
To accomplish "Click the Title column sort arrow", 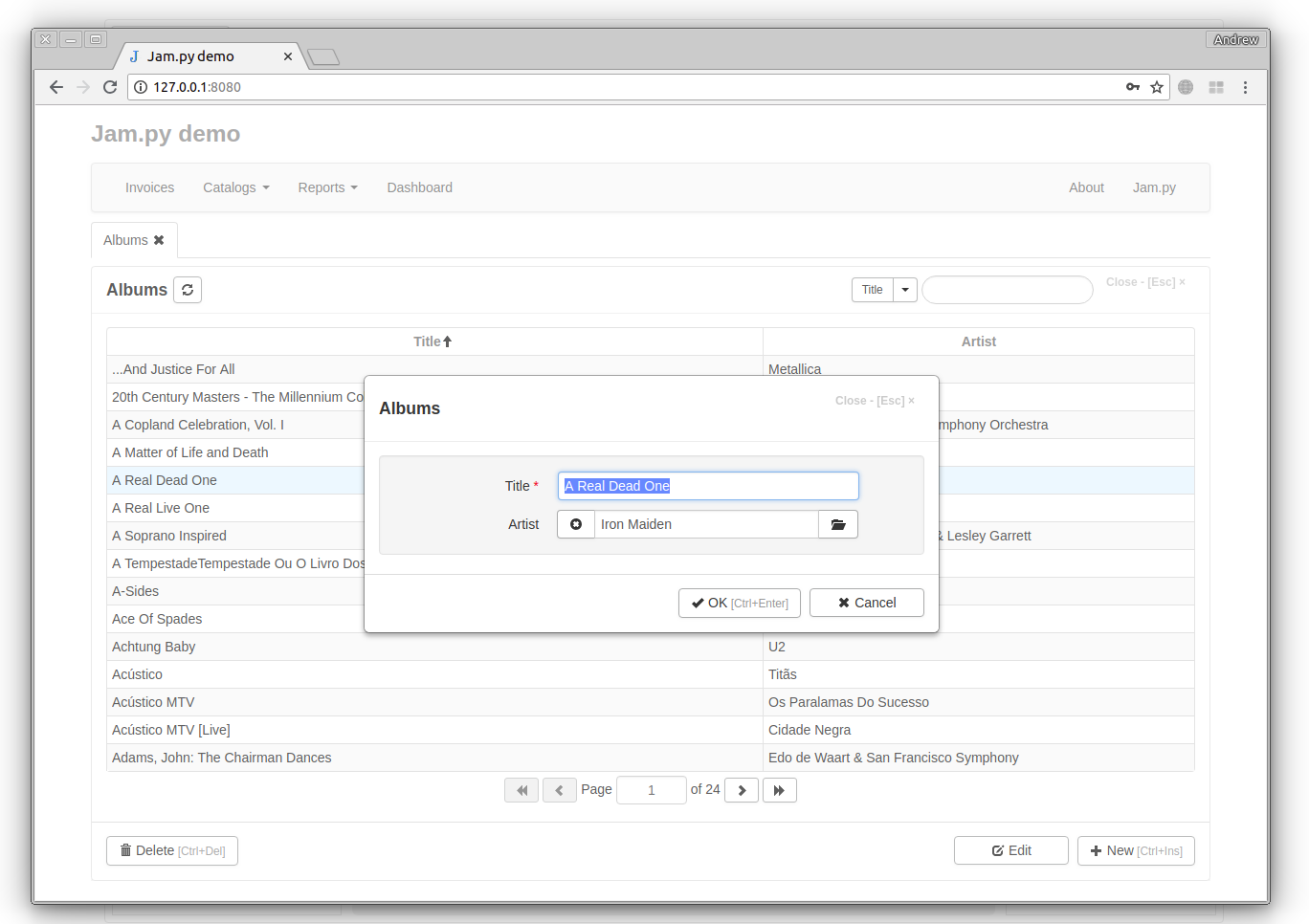I will [447, 341].
